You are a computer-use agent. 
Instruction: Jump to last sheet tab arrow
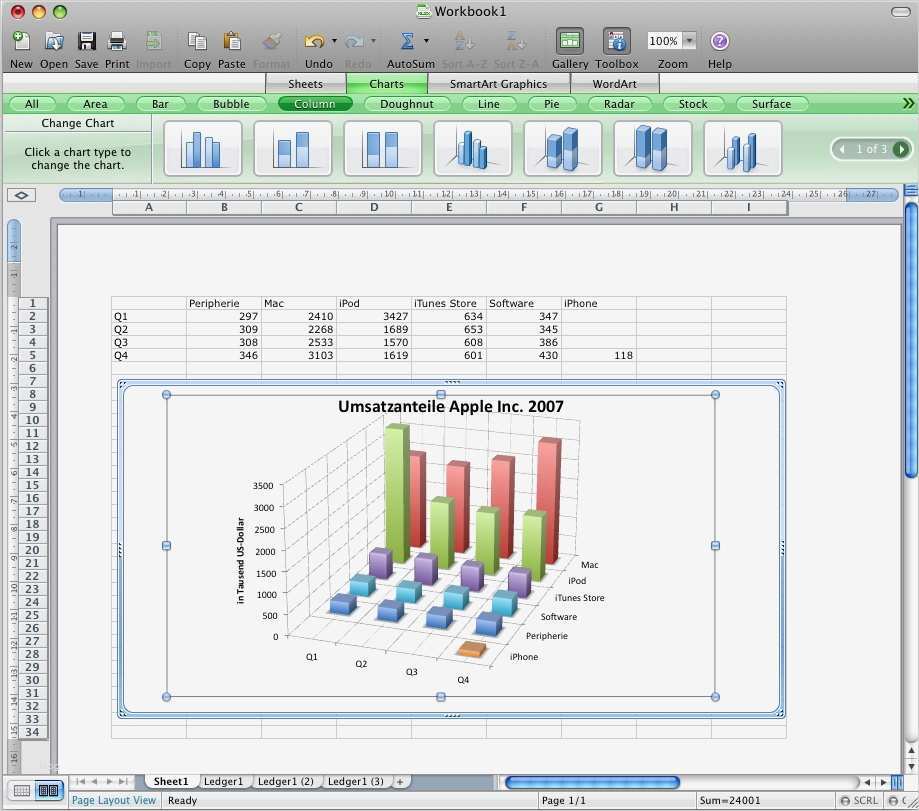point(122,782)
